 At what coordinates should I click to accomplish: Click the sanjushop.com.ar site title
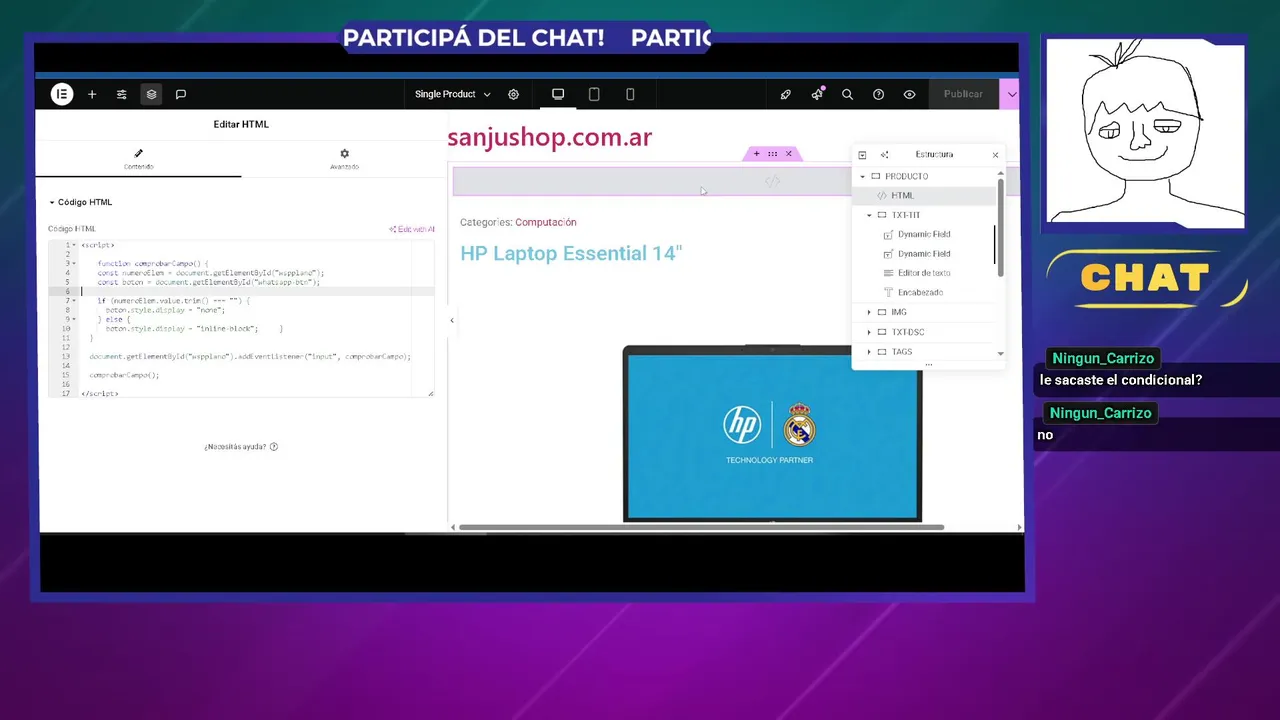click(x=550, y=138)
